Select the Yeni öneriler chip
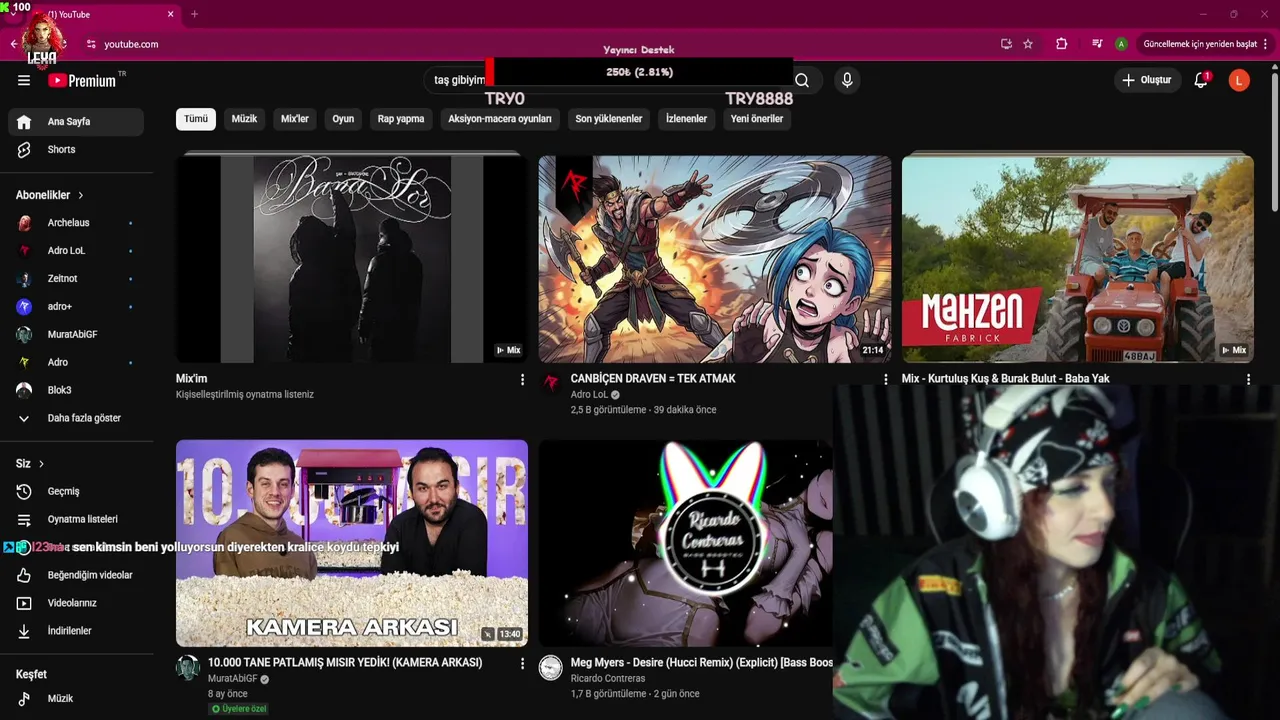Screen dimensions: 1280x720 (757, 119)
